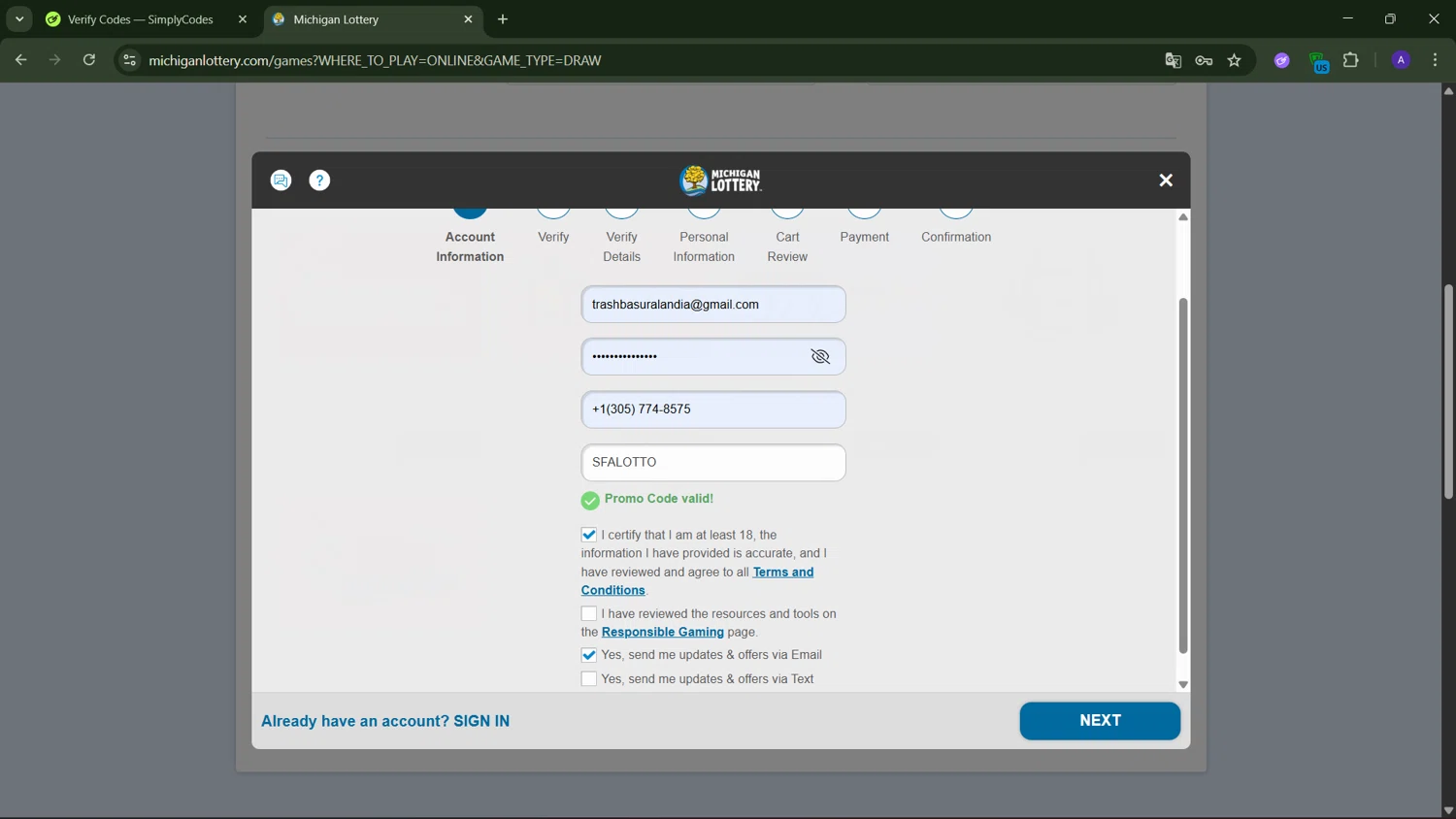Click the Promo Code valid! message

coord(659,499)
